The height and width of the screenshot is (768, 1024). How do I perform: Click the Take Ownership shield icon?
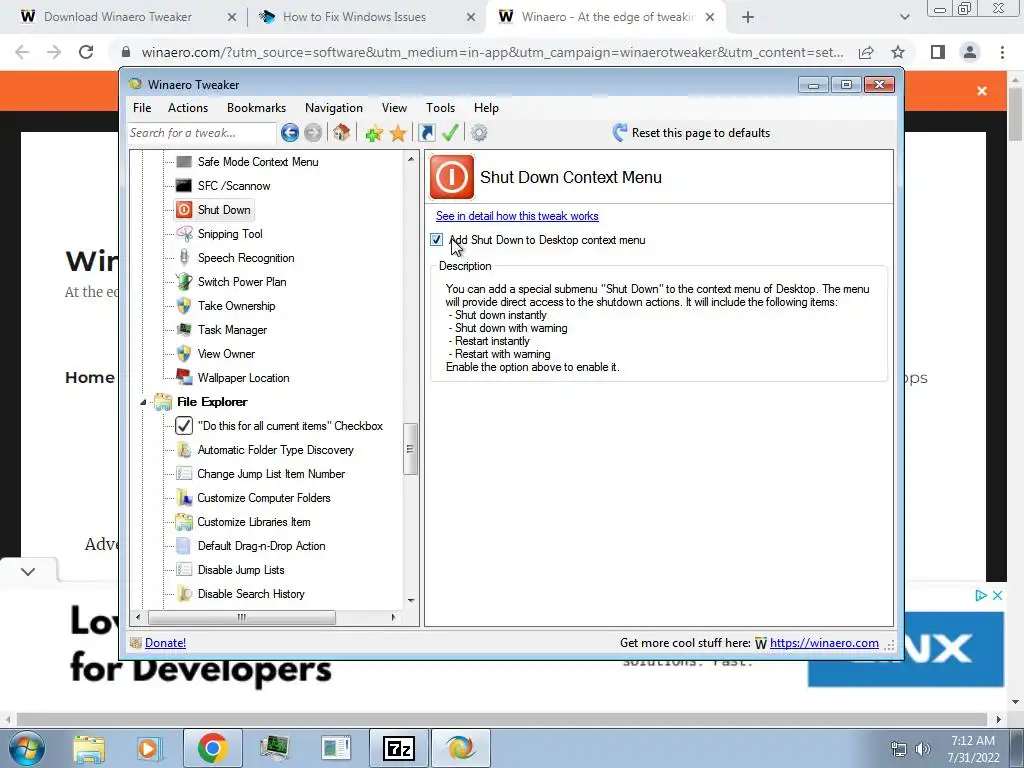184,306
